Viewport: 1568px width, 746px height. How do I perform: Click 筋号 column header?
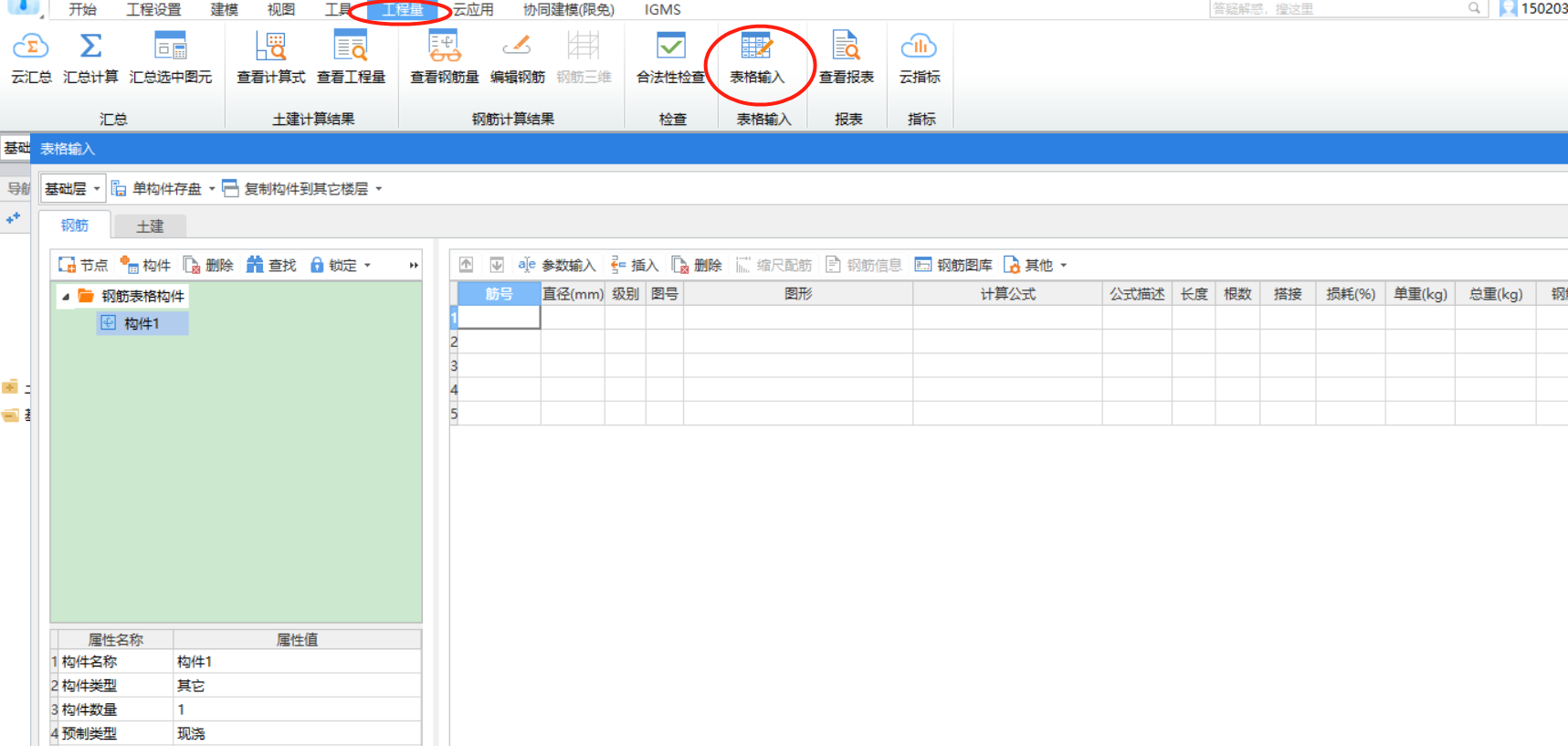[499, 294]
